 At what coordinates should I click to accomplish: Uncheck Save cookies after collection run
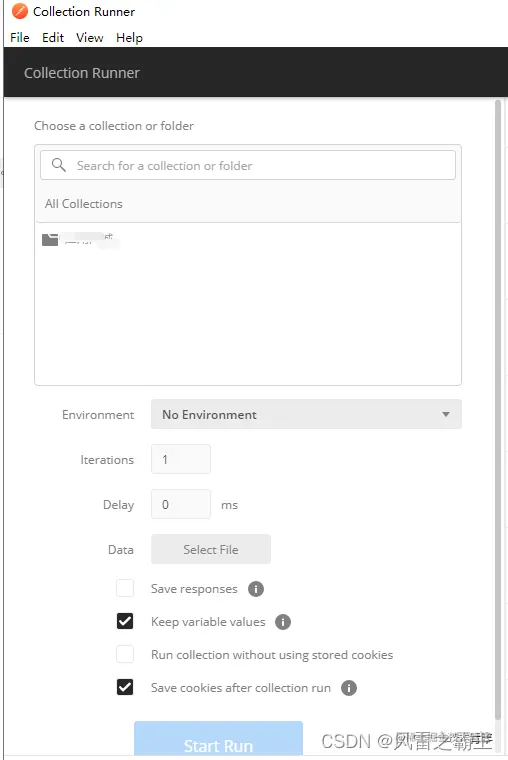(x=125, y=687)
